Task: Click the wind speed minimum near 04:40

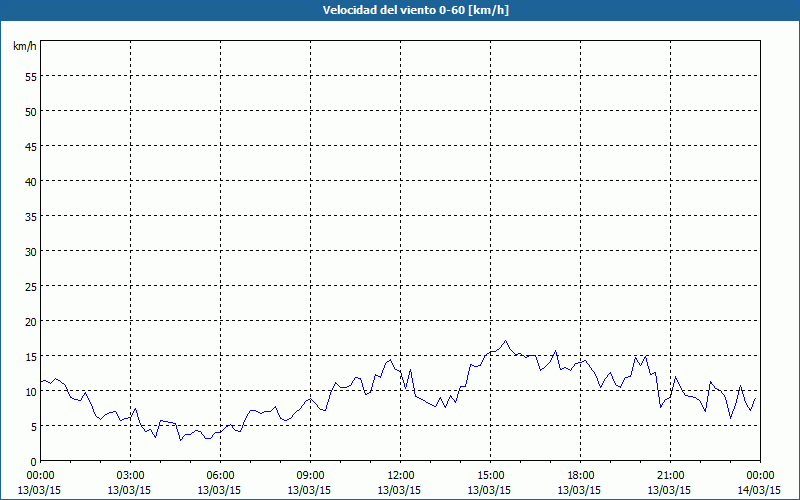Action: (180, 440)
